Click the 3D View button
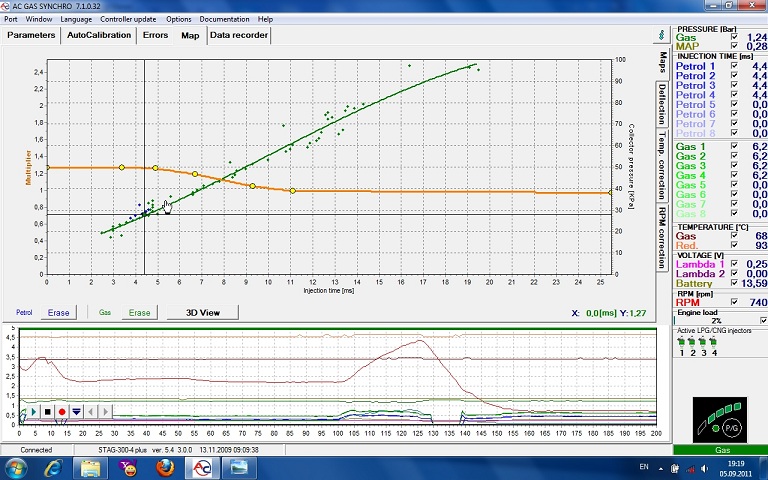Screen dimensions: 768x480 (203, 312)
